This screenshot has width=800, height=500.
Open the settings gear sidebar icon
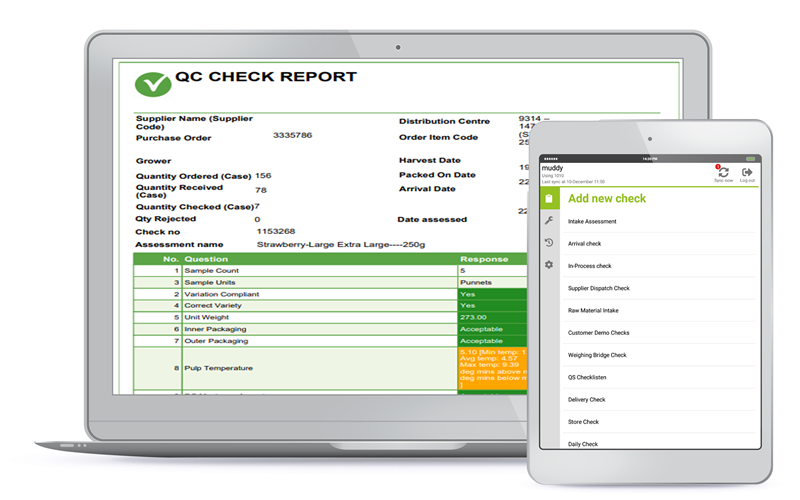pyautogui.click(x=548, y=264)
